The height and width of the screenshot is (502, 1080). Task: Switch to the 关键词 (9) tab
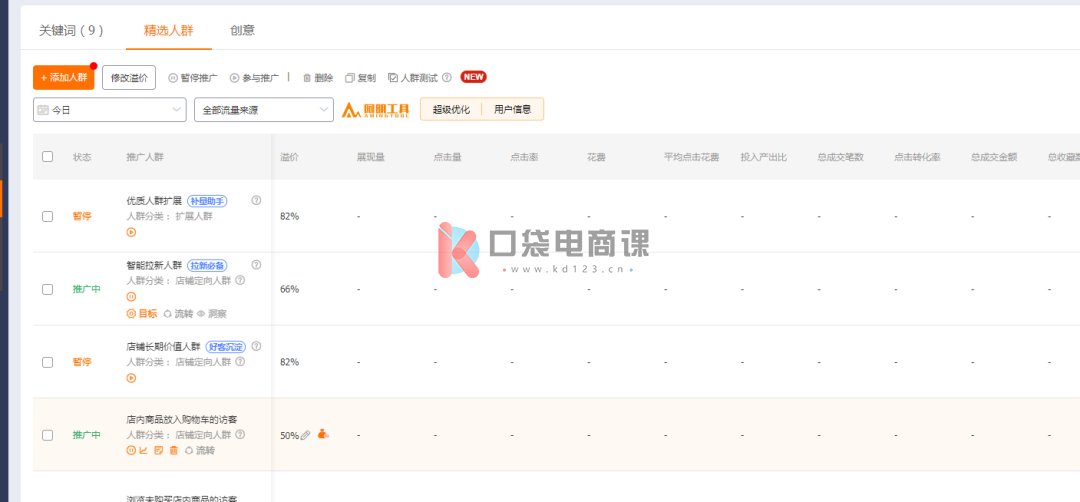pyautogui.click(x=71, y=30)
